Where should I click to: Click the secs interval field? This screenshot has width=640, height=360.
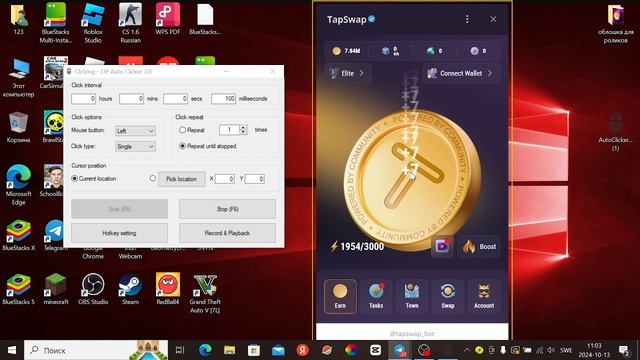tap(176, 99)
